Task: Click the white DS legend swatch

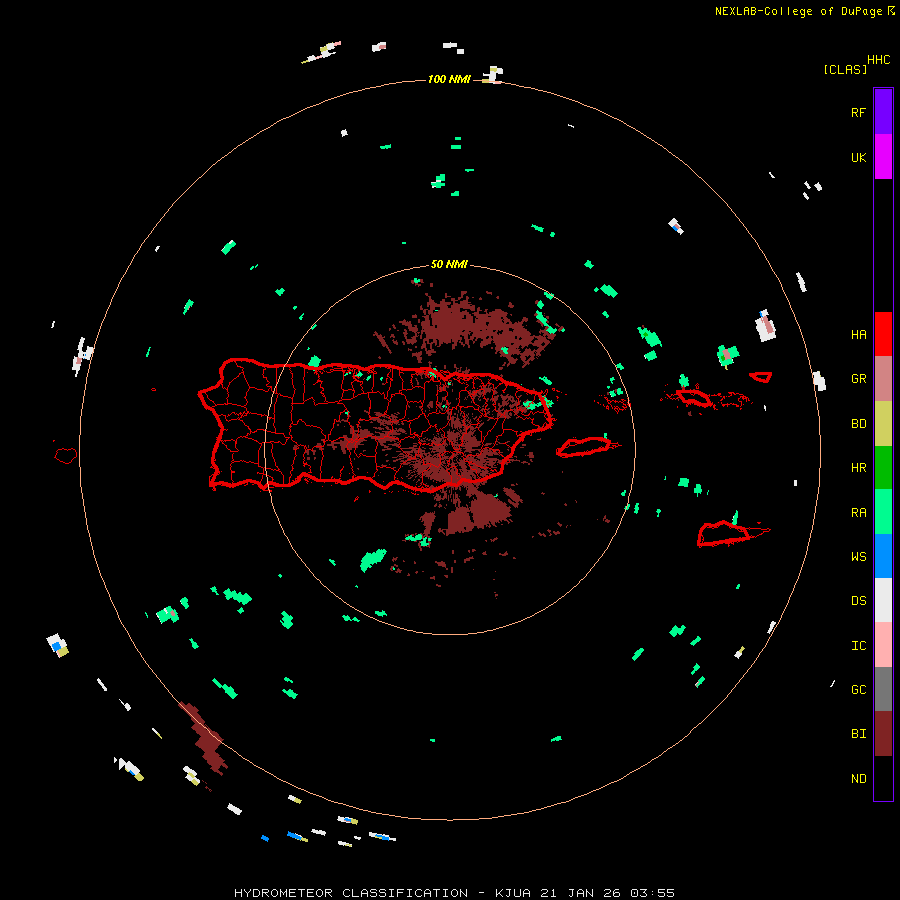Action: click(x=883, y=600)
